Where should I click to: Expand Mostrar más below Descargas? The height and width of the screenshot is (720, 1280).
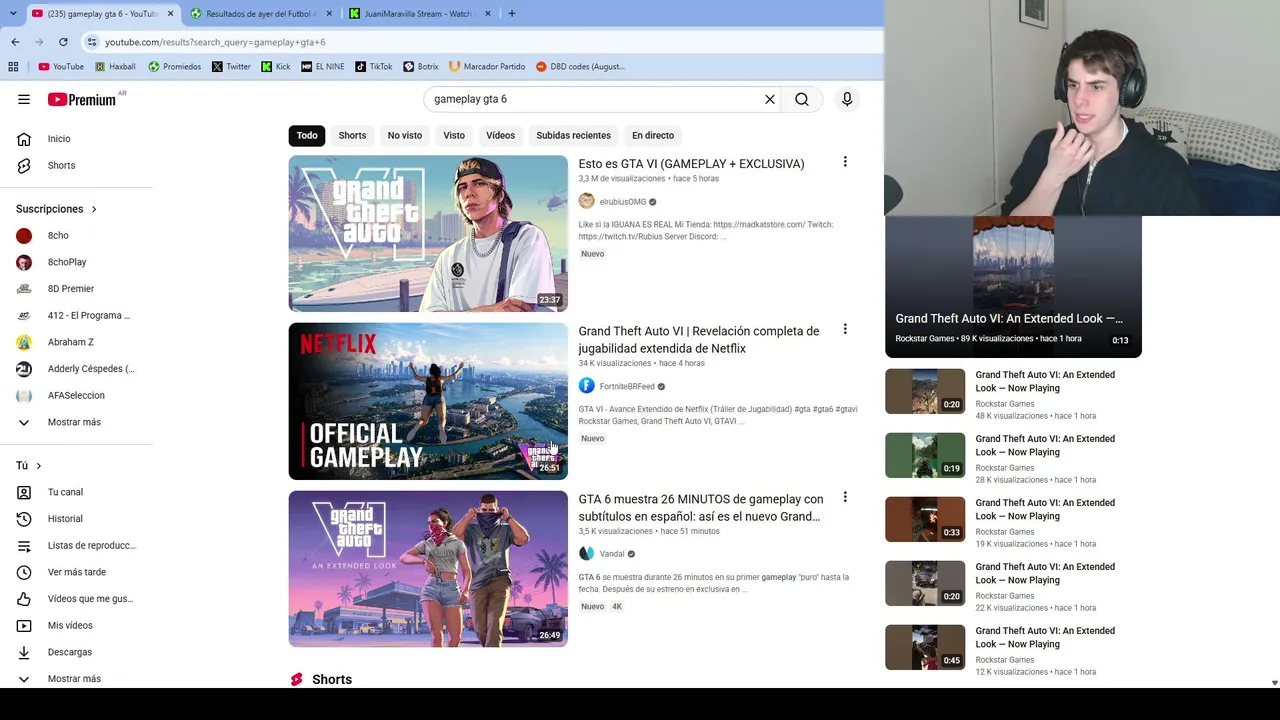point(76,679)
